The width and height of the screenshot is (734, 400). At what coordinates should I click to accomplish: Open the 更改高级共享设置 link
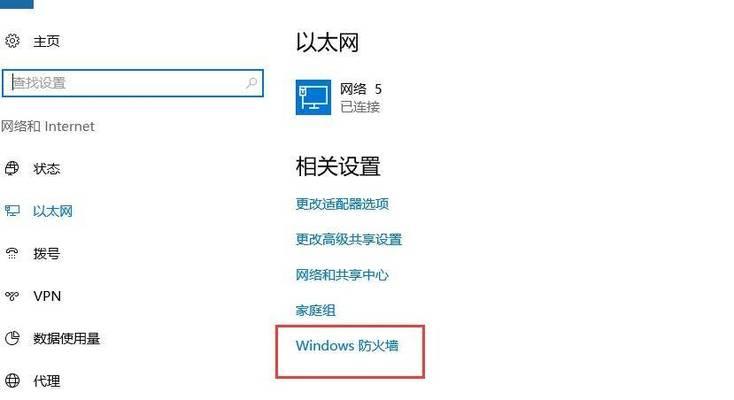click(x=349, y=239)
